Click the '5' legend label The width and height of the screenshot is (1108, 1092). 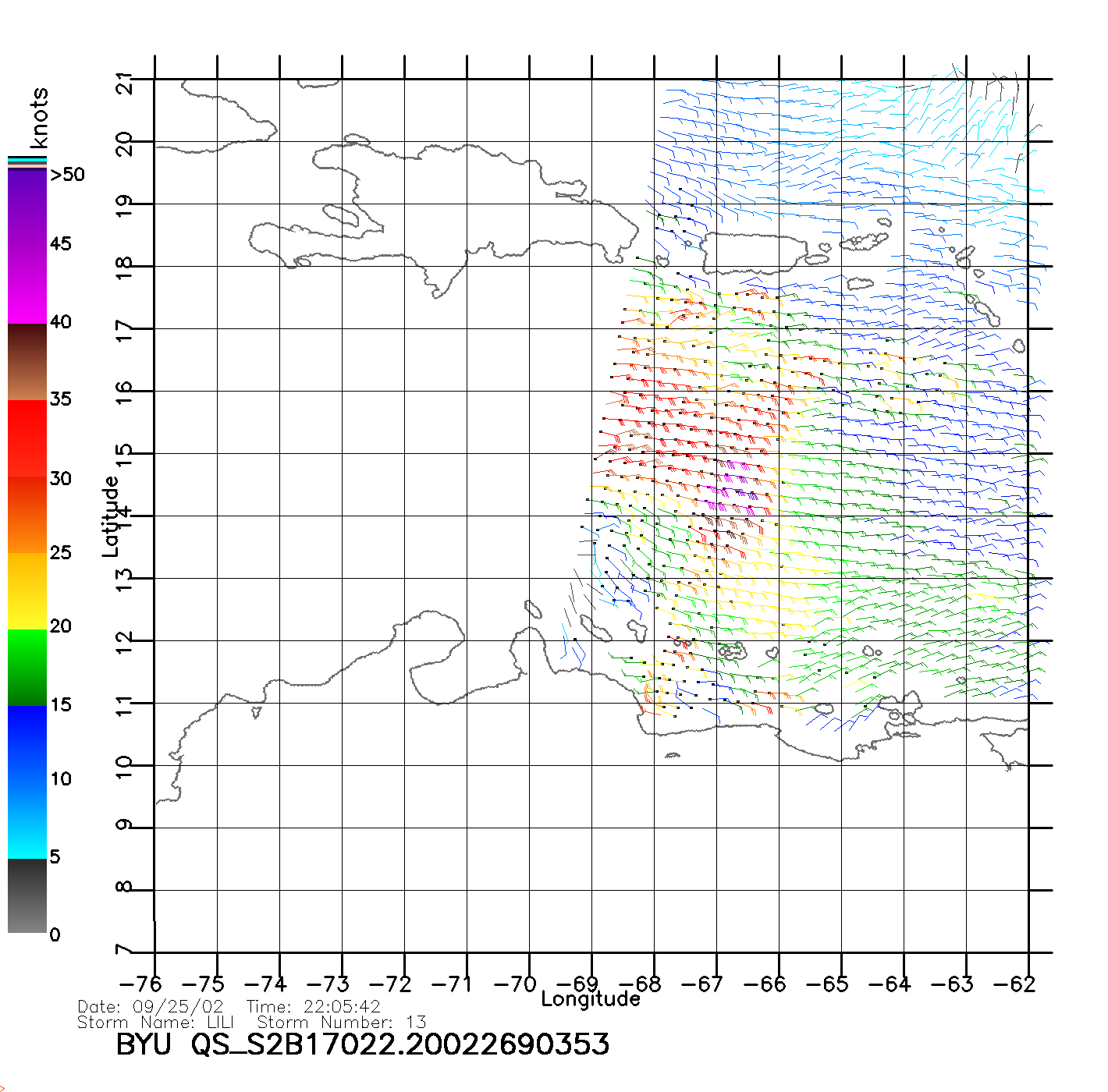tap(55, 857)
